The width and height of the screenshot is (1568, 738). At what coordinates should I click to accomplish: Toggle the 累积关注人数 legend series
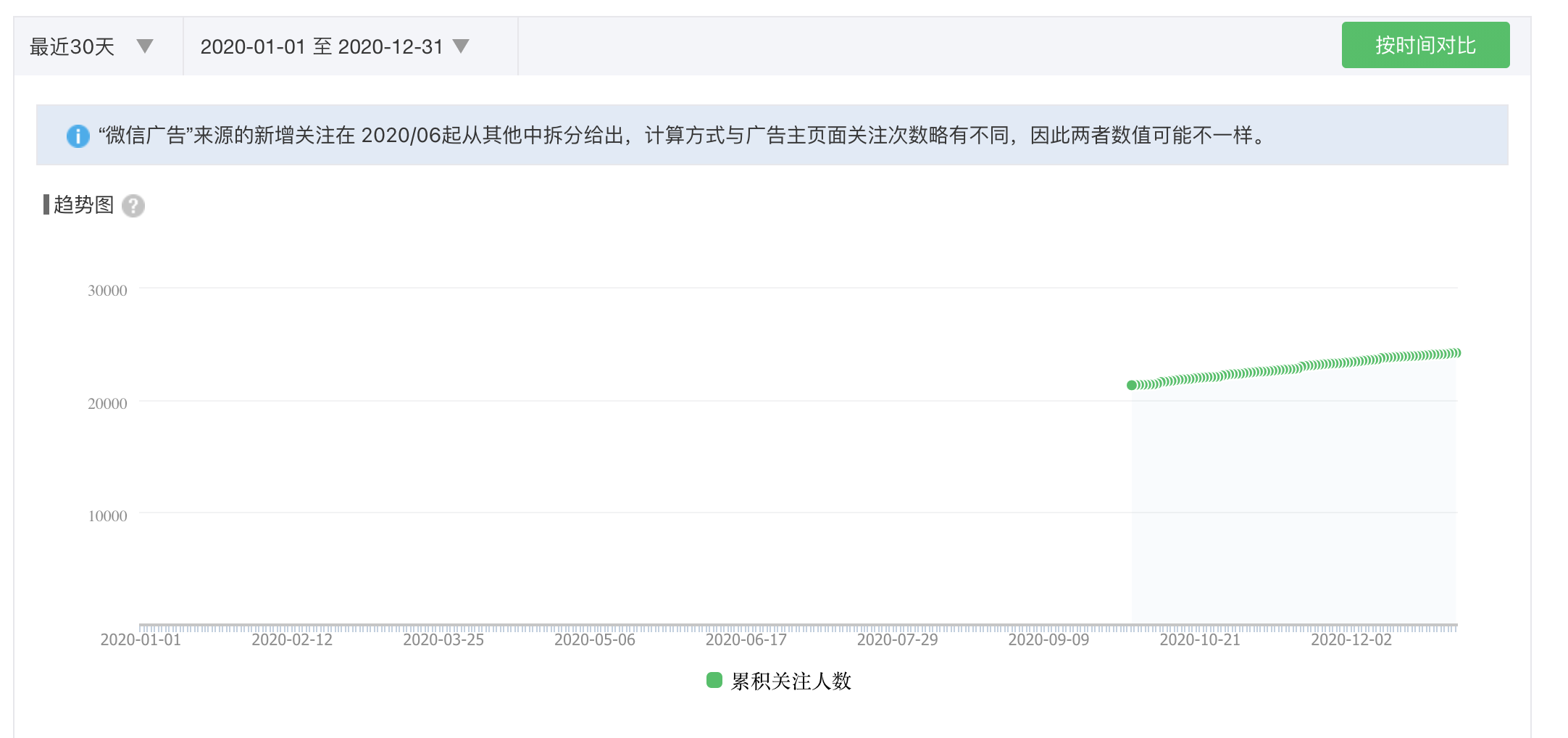(x=779, y=681)
